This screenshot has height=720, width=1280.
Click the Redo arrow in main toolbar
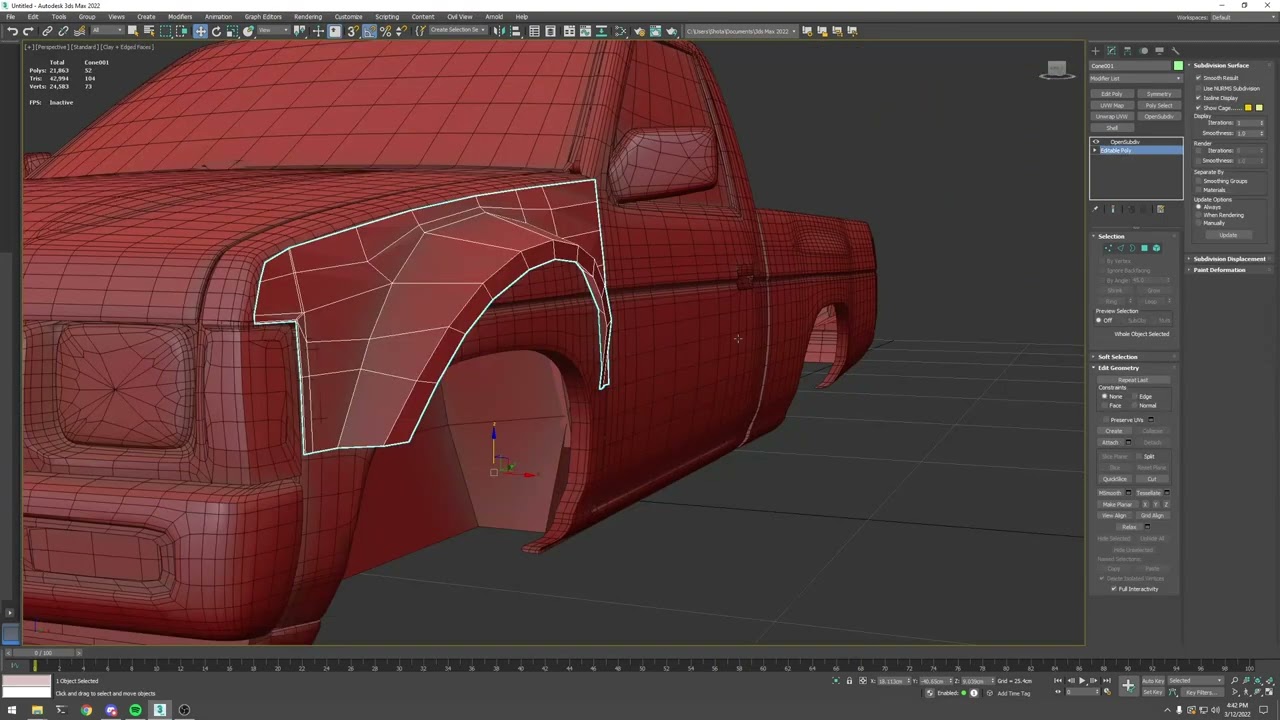click(x=28, y=31)
